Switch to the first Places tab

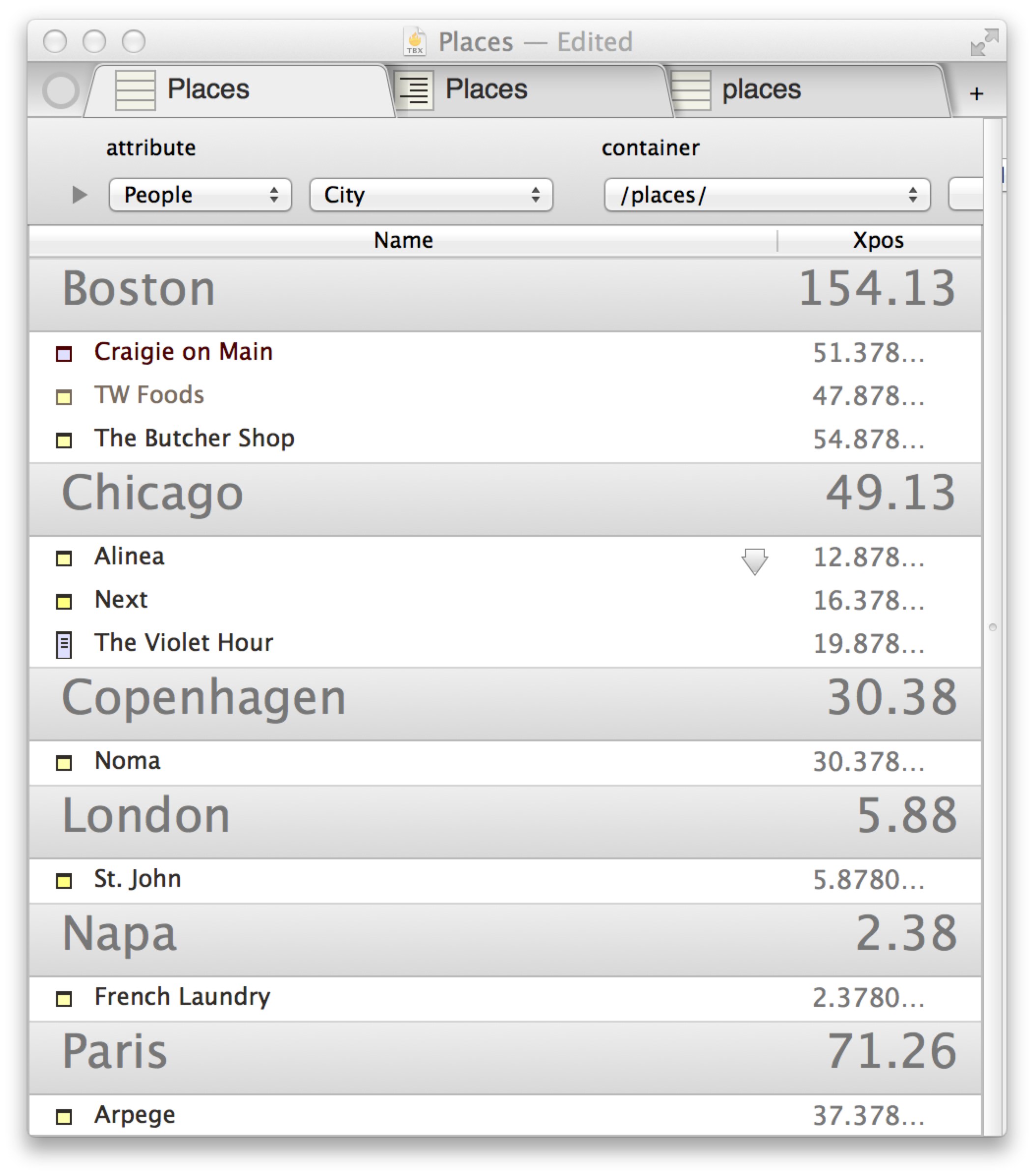click(239, 90)
